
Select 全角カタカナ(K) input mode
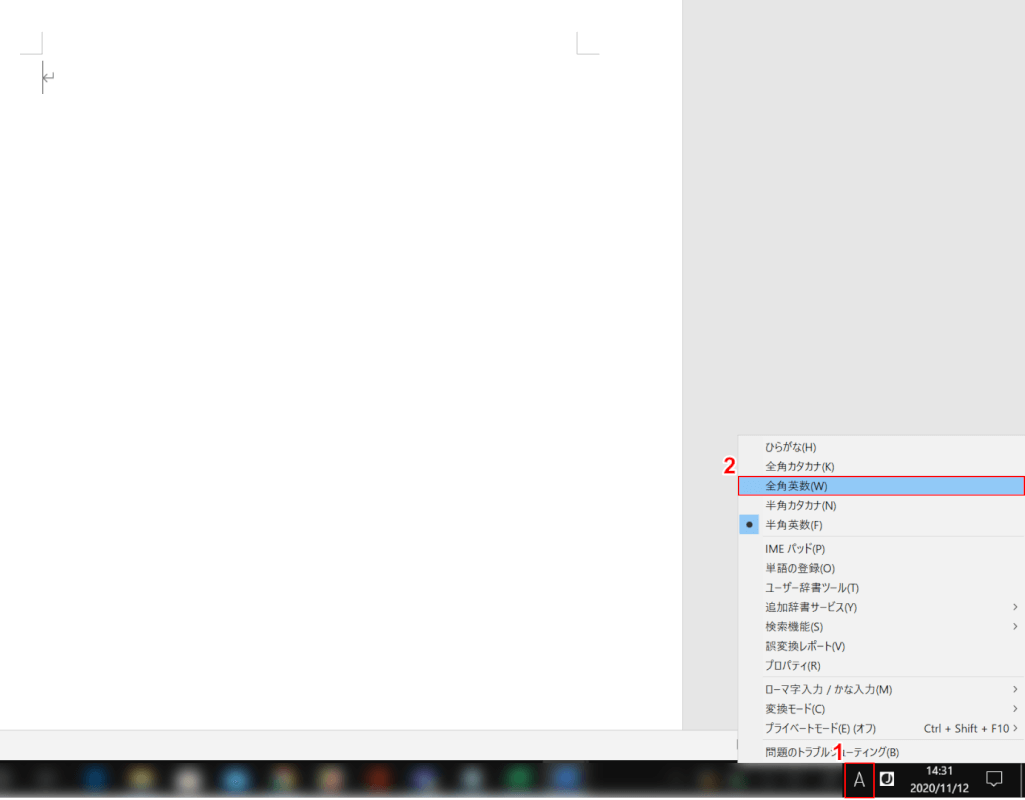(x=799, y=466)
